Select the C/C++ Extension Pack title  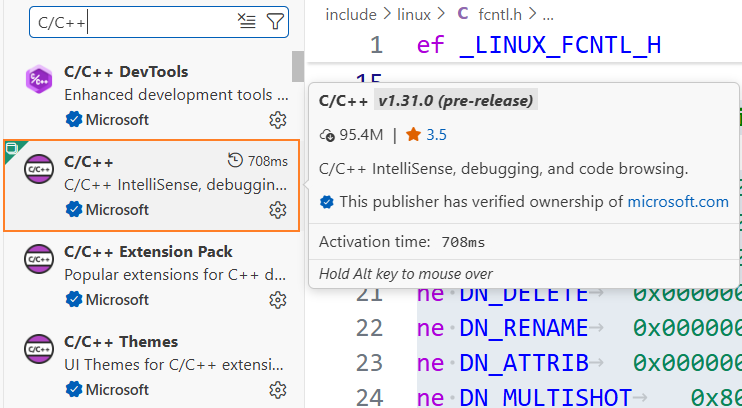[x=149, y=252]
